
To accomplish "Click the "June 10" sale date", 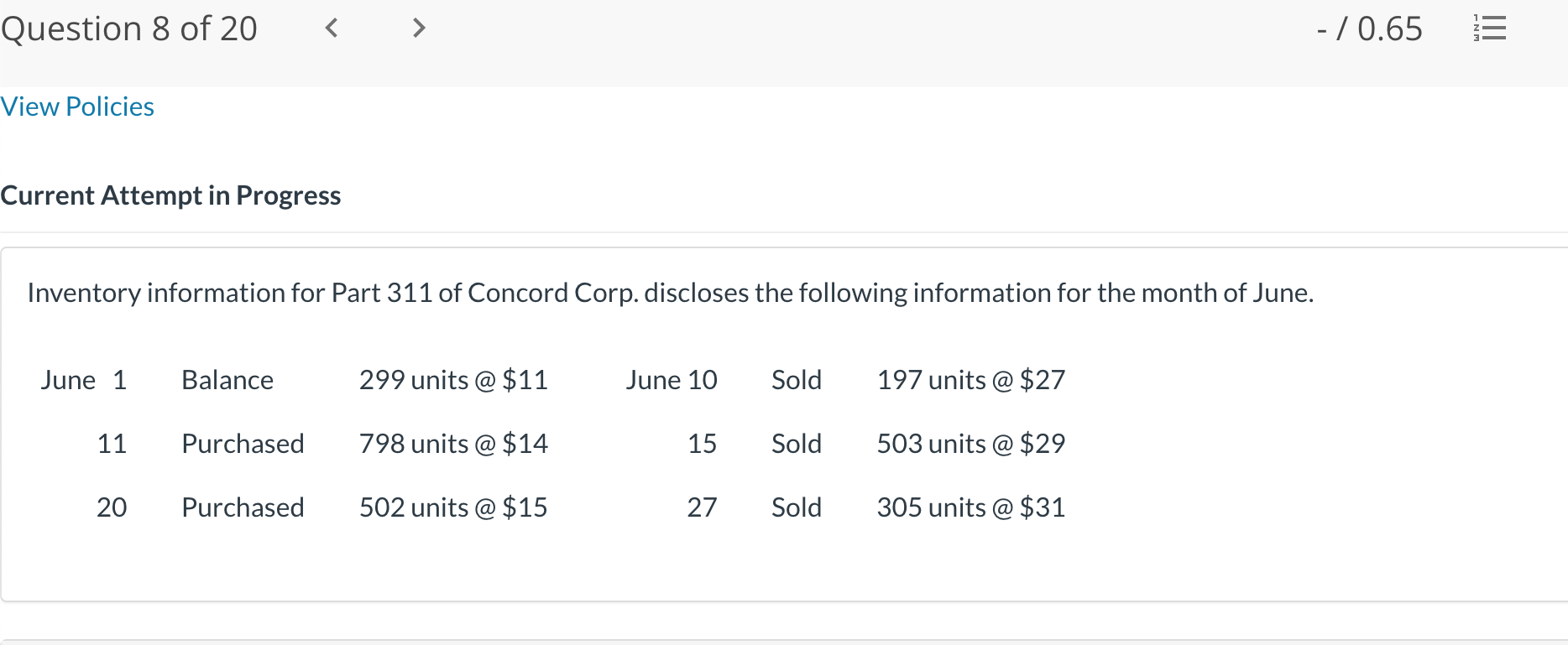I will coord(671,380).
